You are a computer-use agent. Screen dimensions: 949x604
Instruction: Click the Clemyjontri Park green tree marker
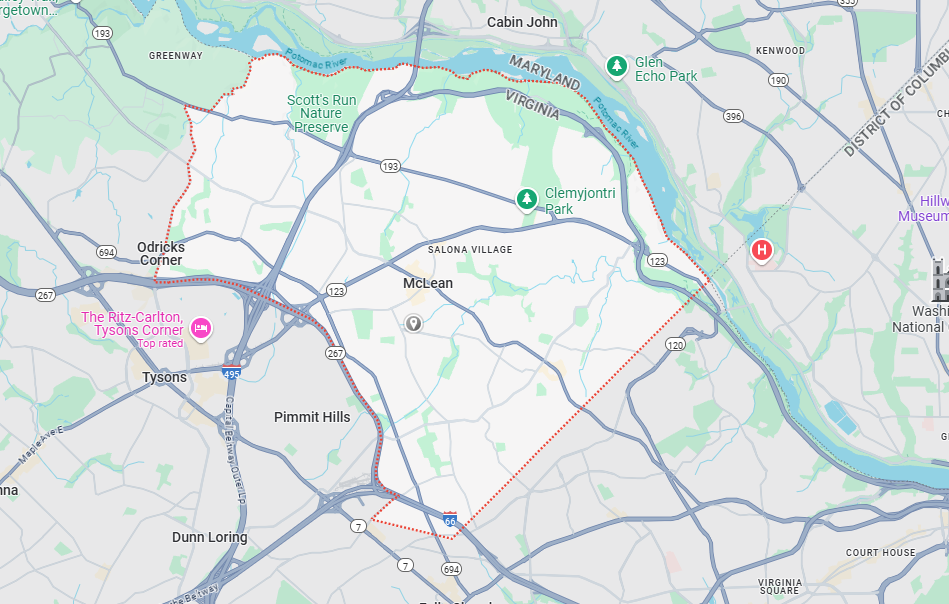[x=527, y=199]
